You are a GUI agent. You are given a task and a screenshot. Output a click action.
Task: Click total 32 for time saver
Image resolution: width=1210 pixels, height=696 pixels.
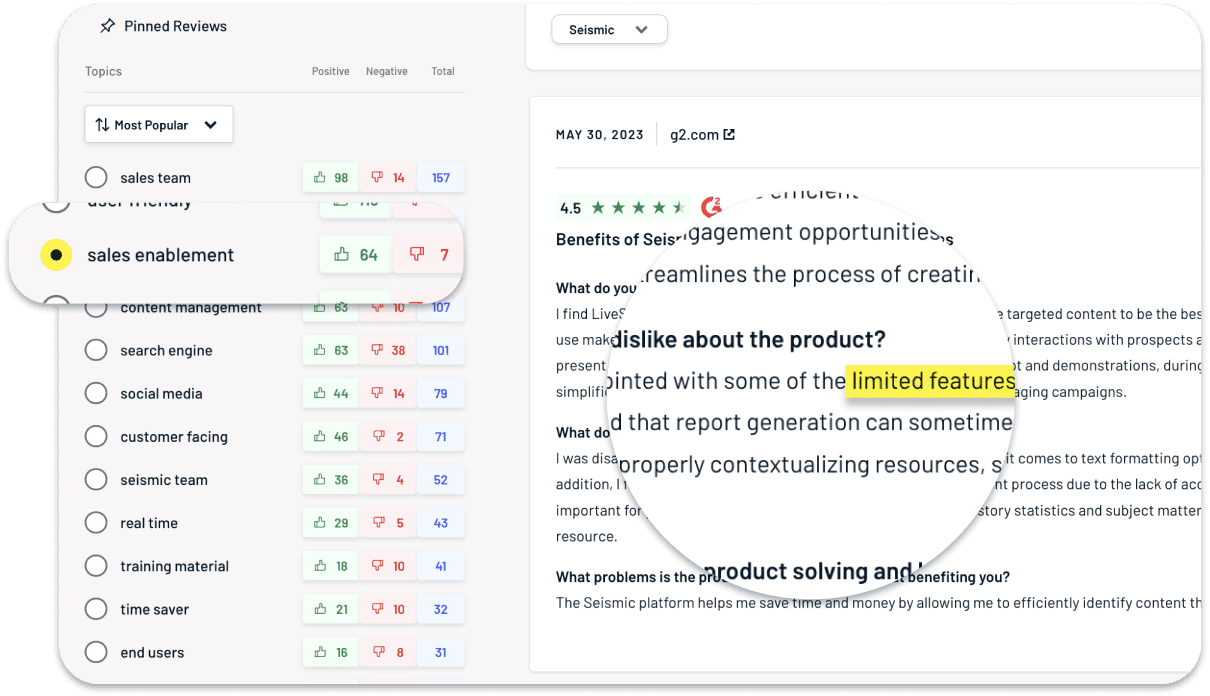coord(441,609)
